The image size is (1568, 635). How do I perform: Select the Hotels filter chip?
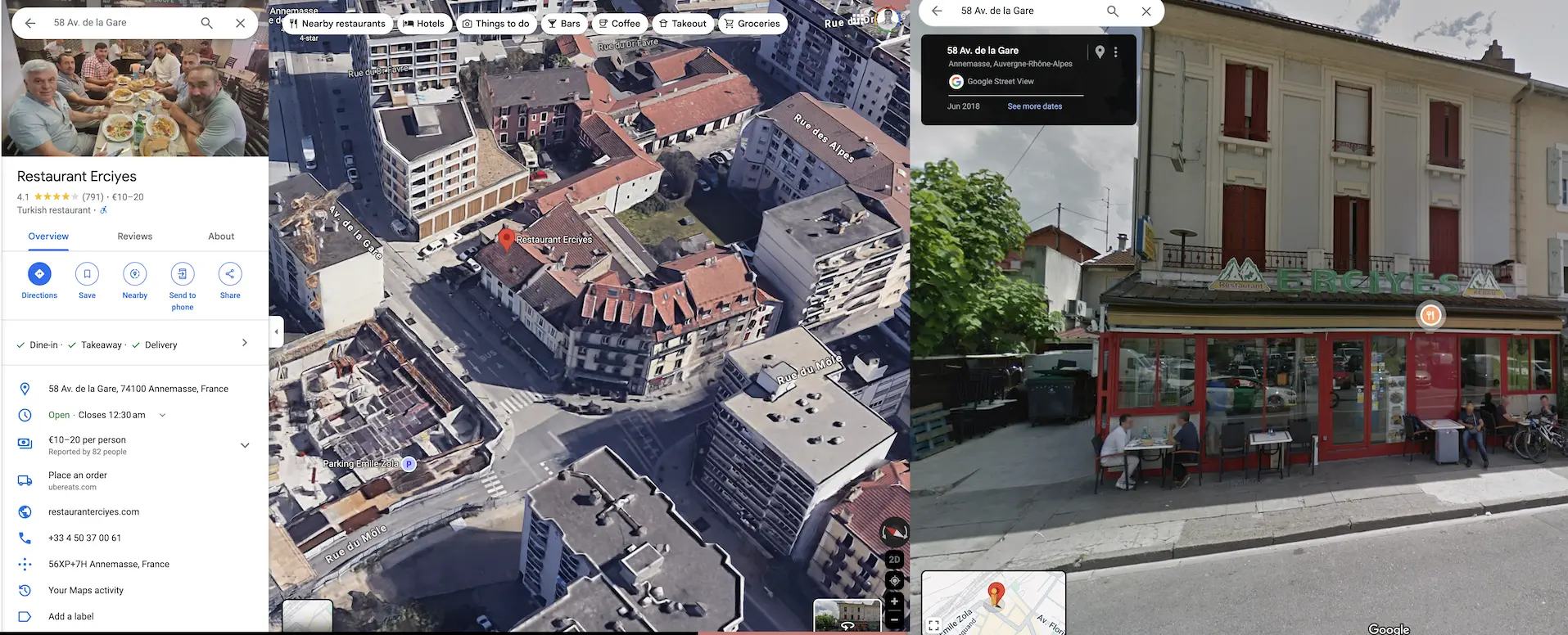pos(423,24)
